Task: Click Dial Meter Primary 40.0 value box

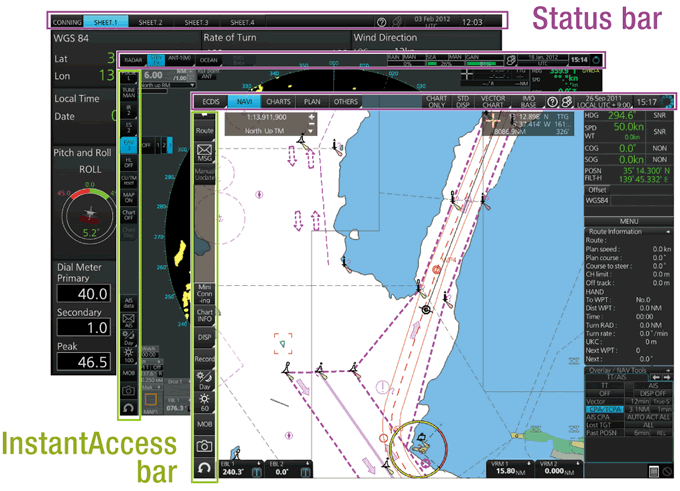Action: pos(84,294)
